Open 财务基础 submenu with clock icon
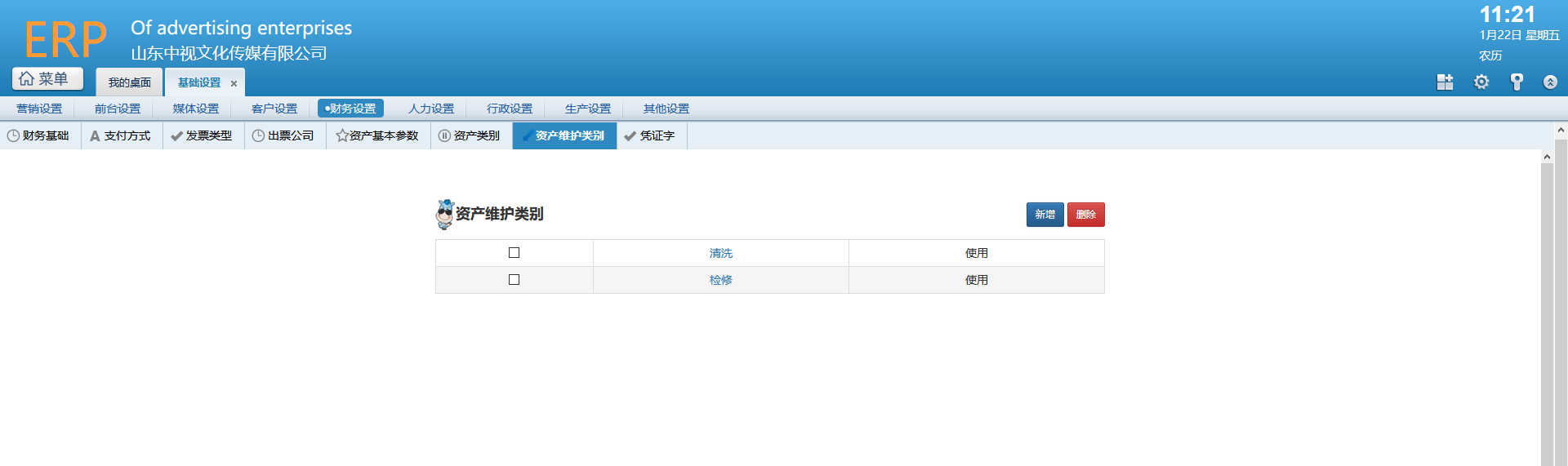The width and height of the screenshot is (1568, 466). [x=38, y=135]
